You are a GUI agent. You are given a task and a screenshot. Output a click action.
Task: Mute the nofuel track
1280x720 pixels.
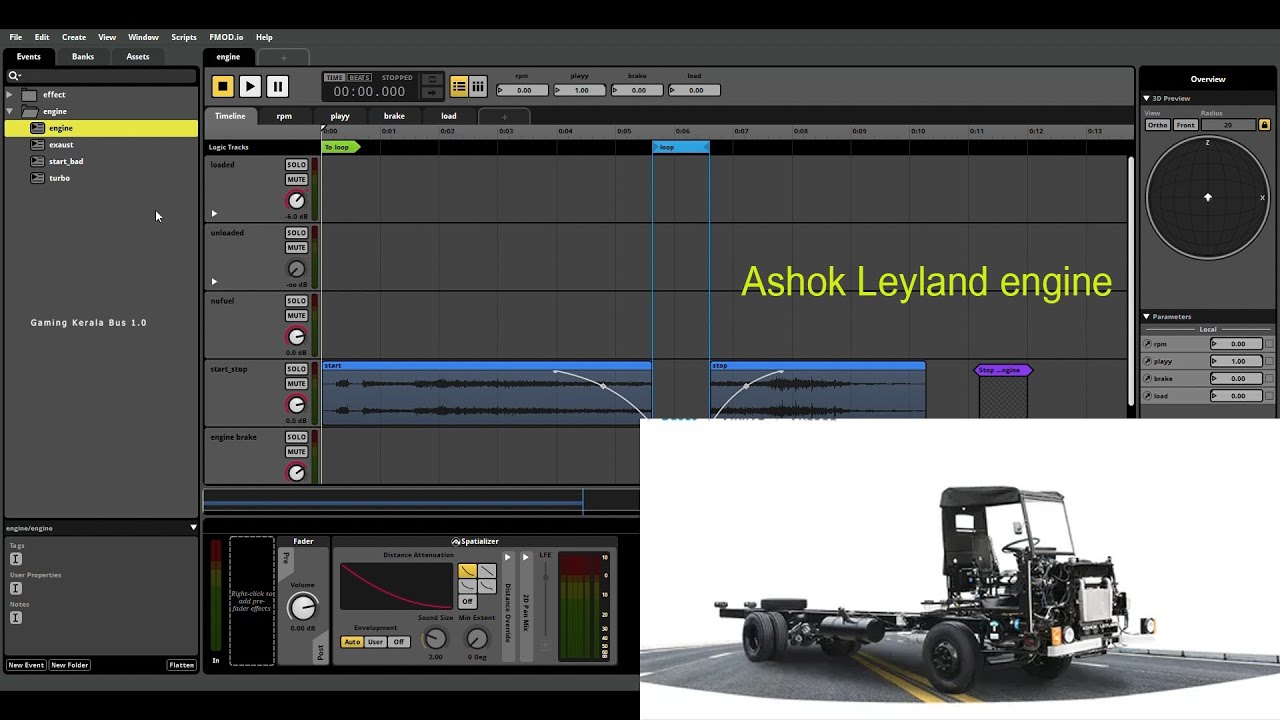(296, 316)
